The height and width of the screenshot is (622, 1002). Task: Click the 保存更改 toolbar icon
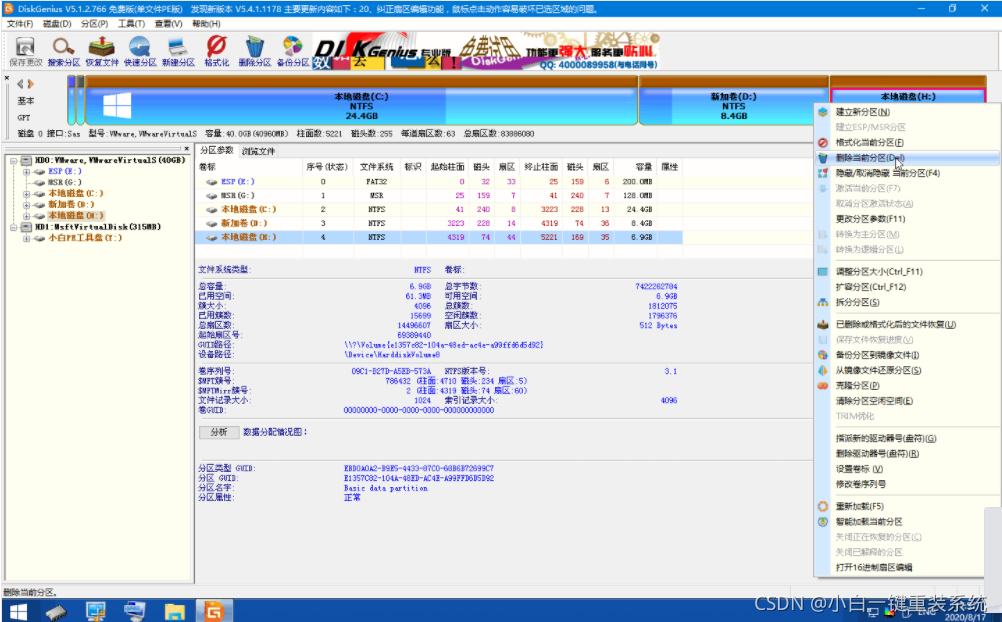25,51
